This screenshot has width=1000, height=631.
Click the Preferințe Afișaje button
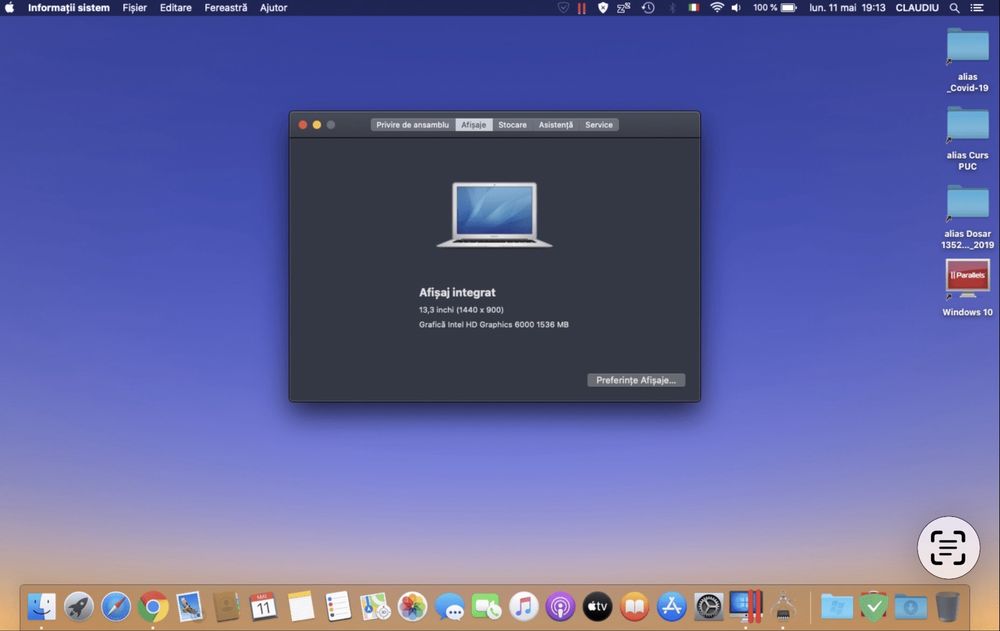(x=636, y=380)
